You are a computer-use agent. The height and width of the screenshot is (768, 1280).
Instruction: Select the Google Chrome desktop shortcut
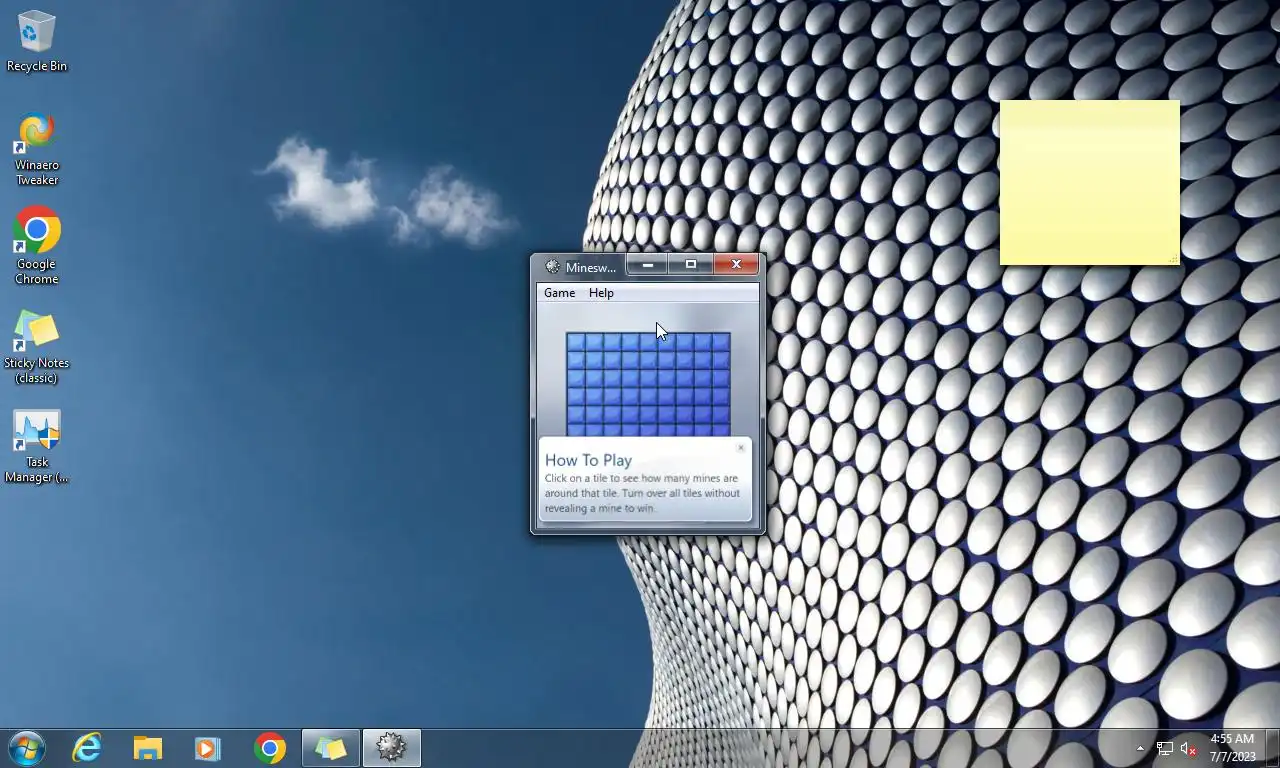[x=37, y=246]
